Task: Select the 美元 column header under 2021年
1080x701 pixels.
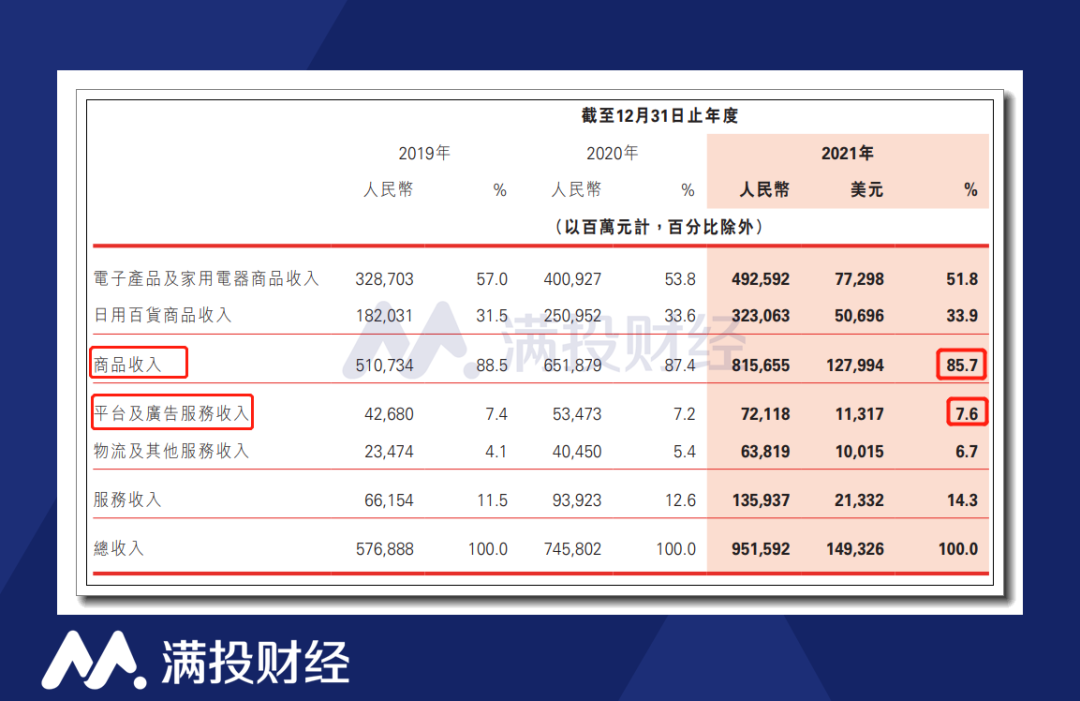Action: click(867, 190)
